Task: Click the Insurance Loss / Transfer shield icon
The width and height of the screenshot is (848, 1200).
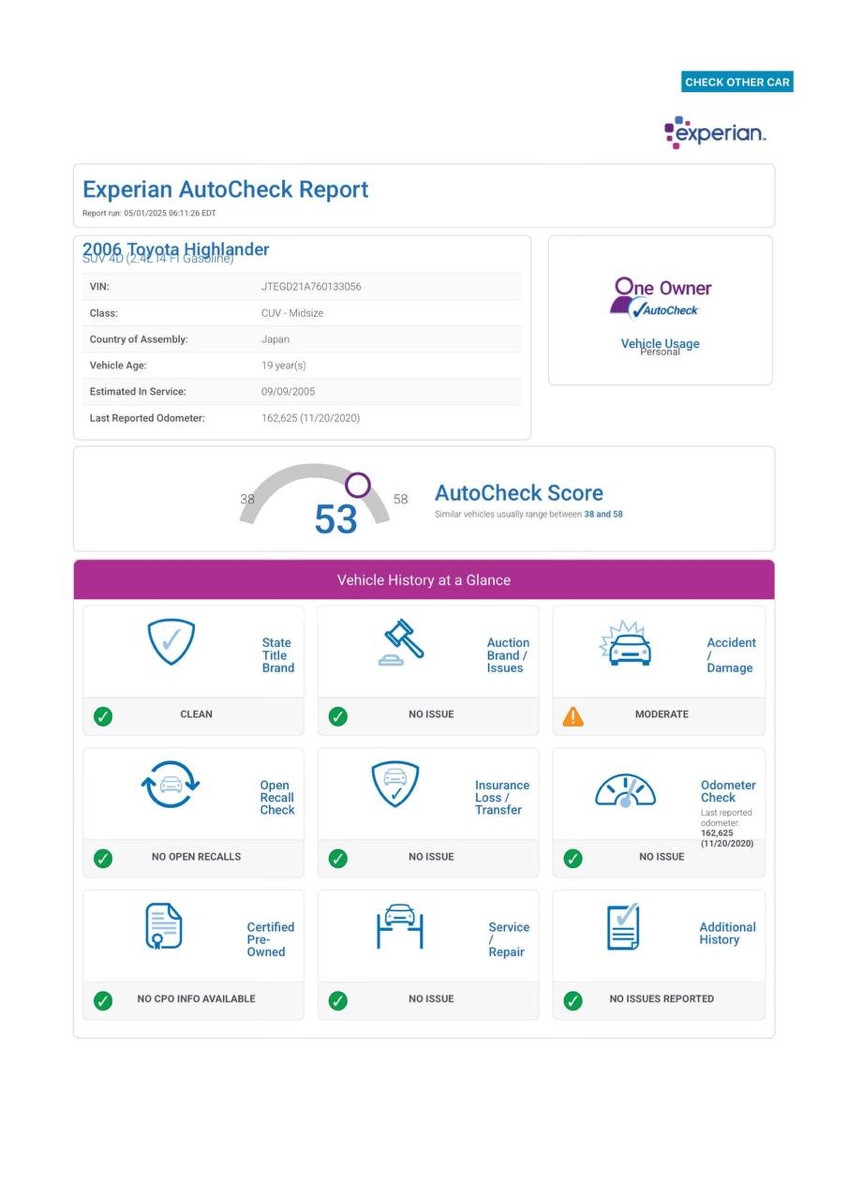Action: [395, 785]
